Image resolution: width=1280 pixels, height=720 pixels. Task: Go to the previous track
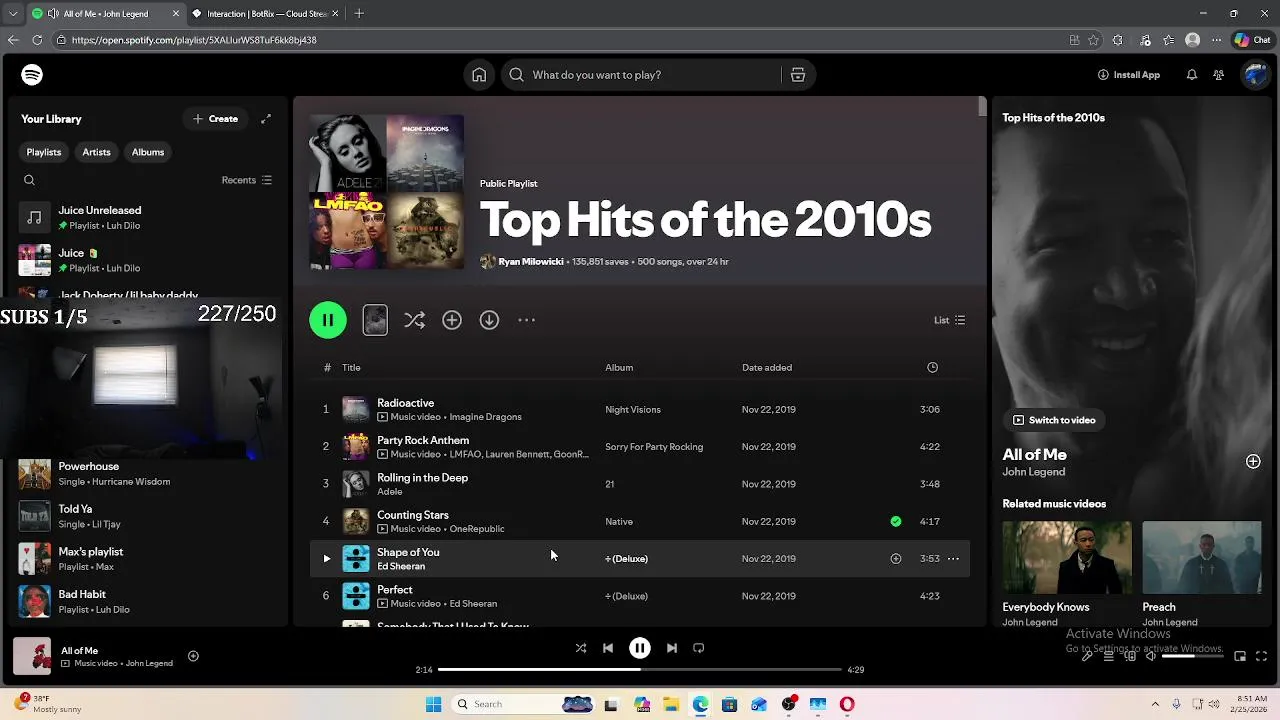608,648
